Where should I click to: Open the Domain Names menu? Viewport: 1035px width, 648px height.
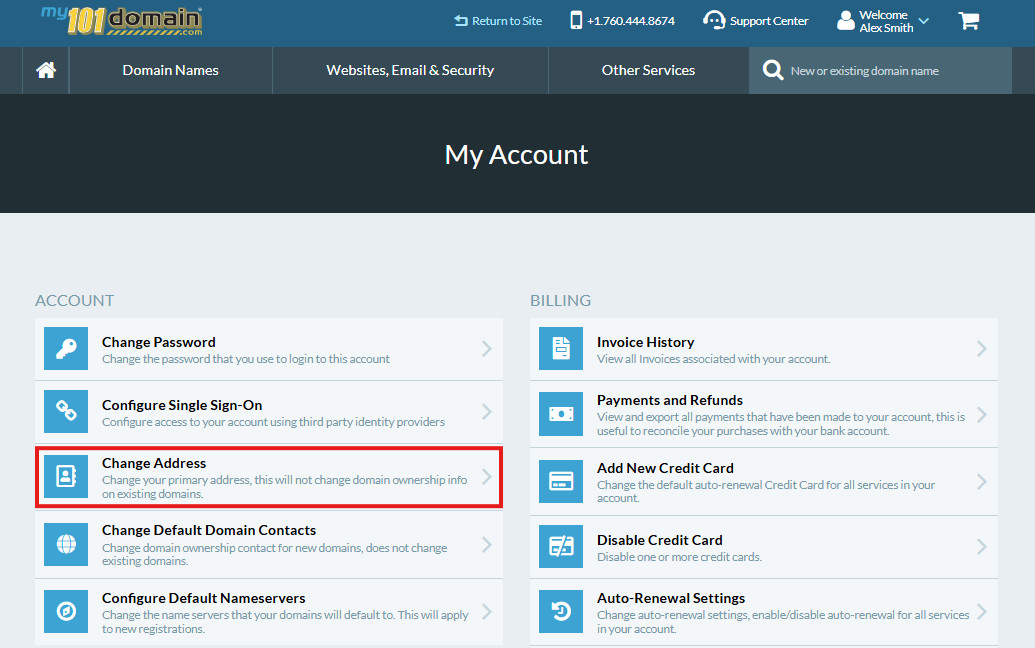(x=170, y=70)
